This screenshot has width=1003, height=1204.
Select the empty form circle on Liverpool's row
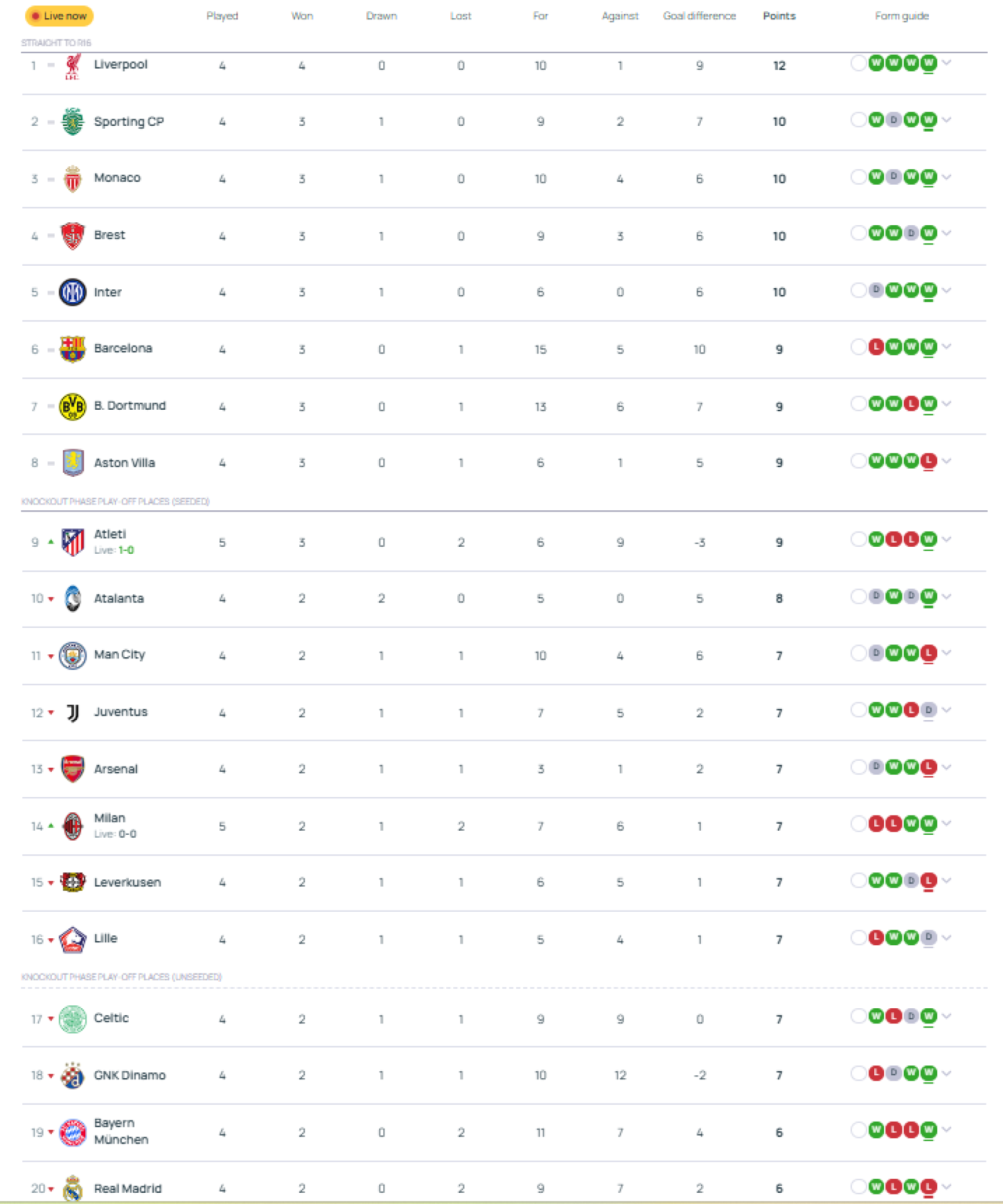(857, 63)
